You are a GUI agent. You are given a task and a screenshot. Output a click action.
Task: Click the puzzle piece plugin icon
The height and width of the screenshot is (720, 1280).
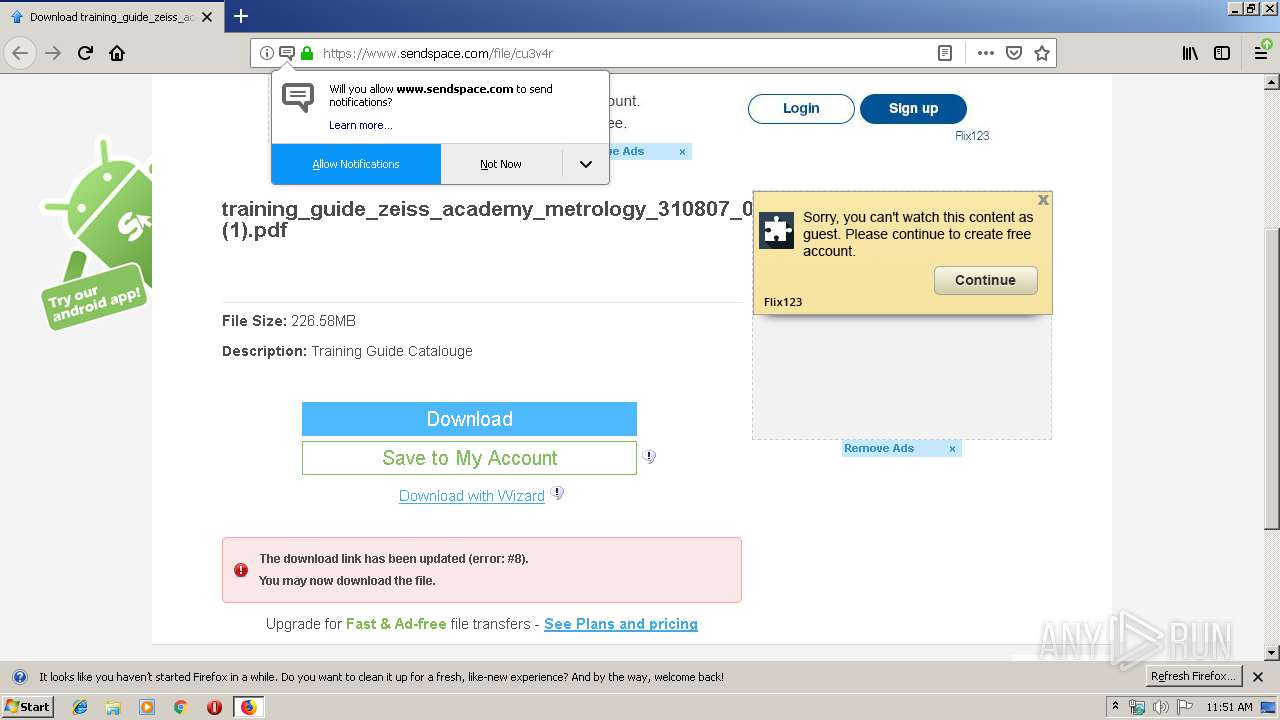(x=777, y=231)
